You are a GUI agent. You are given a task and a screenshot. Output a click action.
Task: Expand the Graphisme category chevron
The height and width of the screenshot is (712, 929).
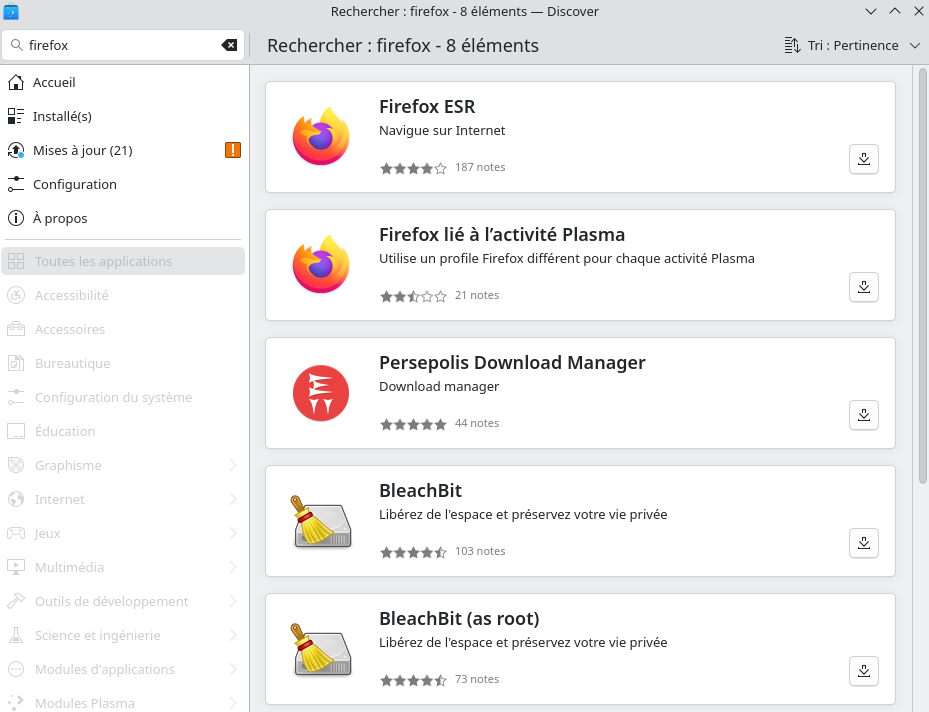pos(233,465)
